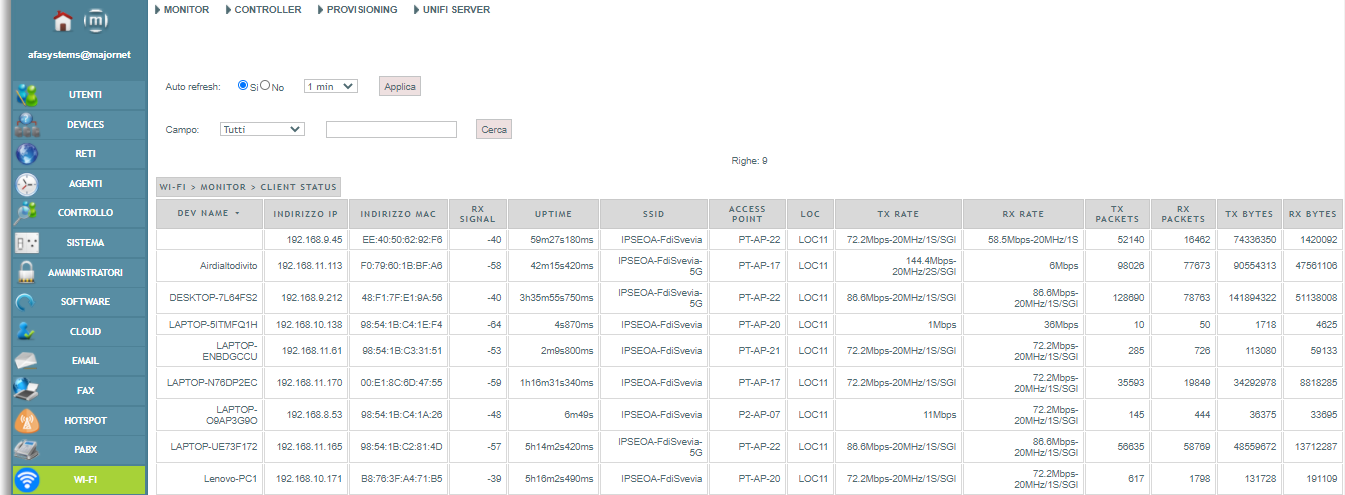Viewport: 1345px width, 495px height.
Task: Sort by RX Rate column header
Action: (x=1023, y=214)
